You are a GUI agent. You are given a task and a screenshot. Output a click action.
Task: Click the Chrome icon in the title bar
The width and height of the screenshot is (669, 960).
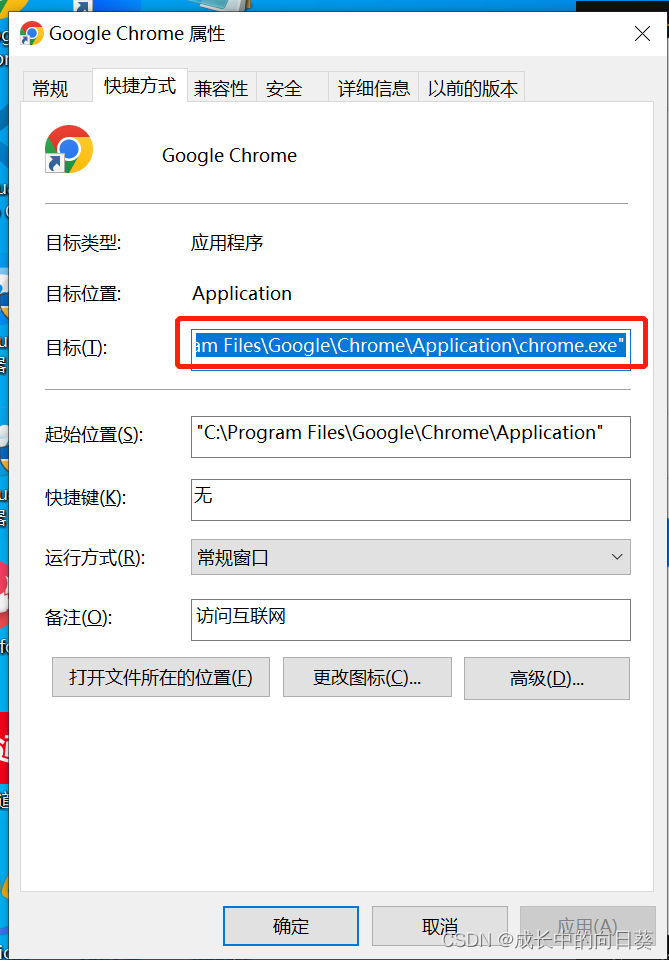(x=31, y=33)
